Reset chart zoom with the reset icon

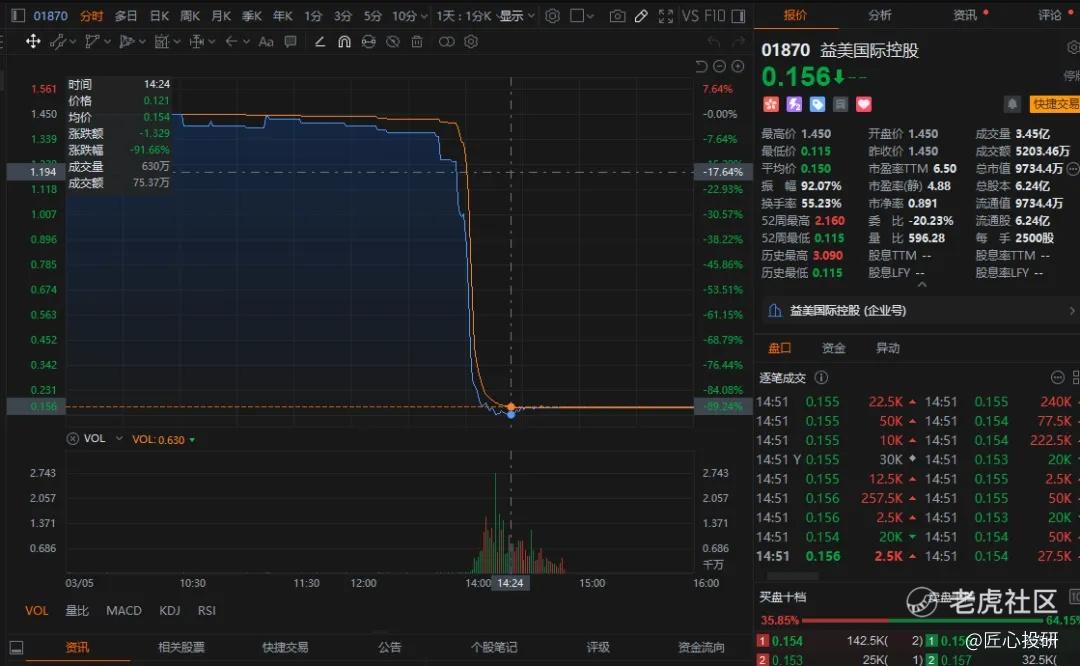[701, 66]
